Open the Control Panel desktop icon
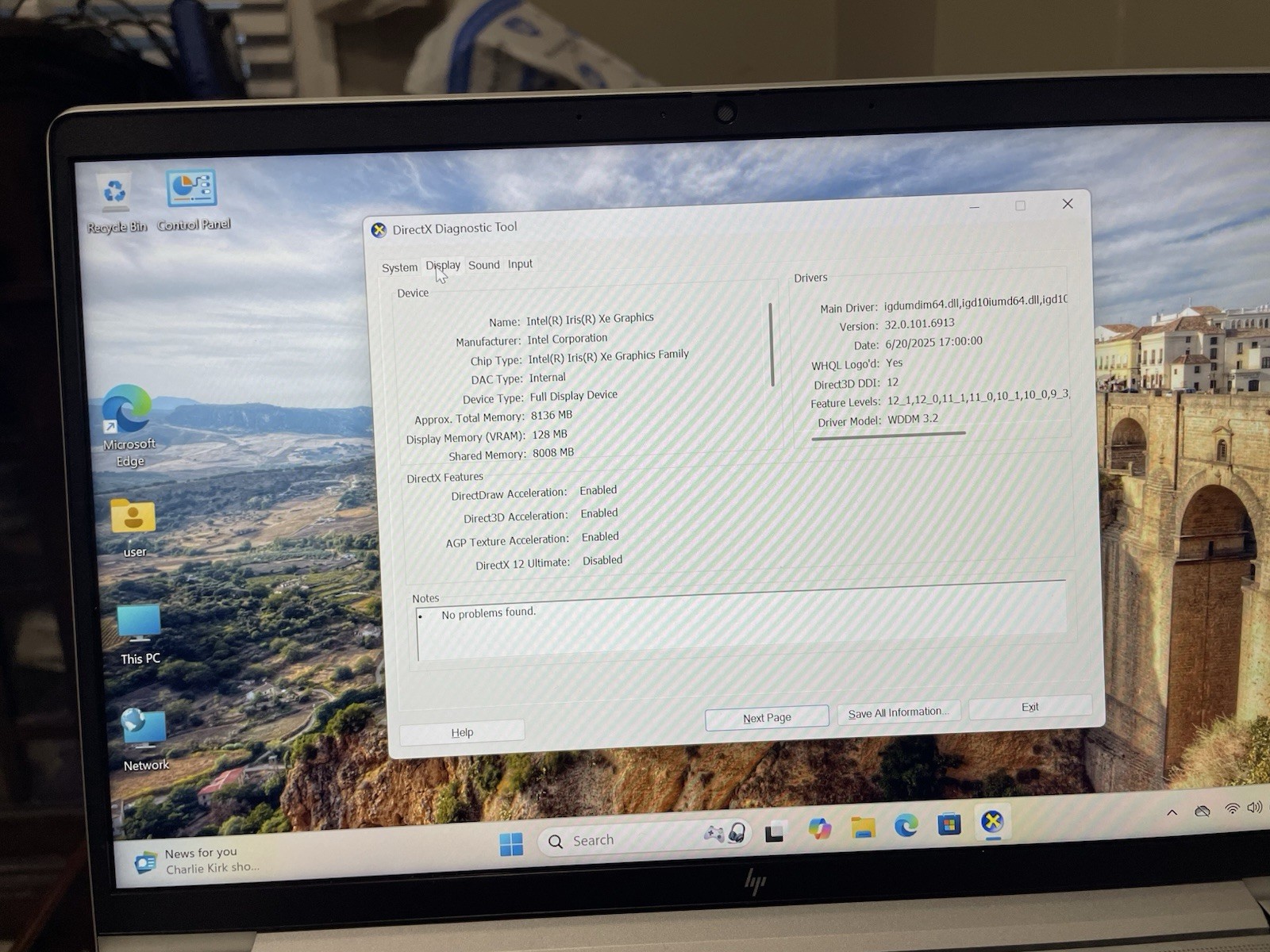1270x952 pixels. point(193,200)
